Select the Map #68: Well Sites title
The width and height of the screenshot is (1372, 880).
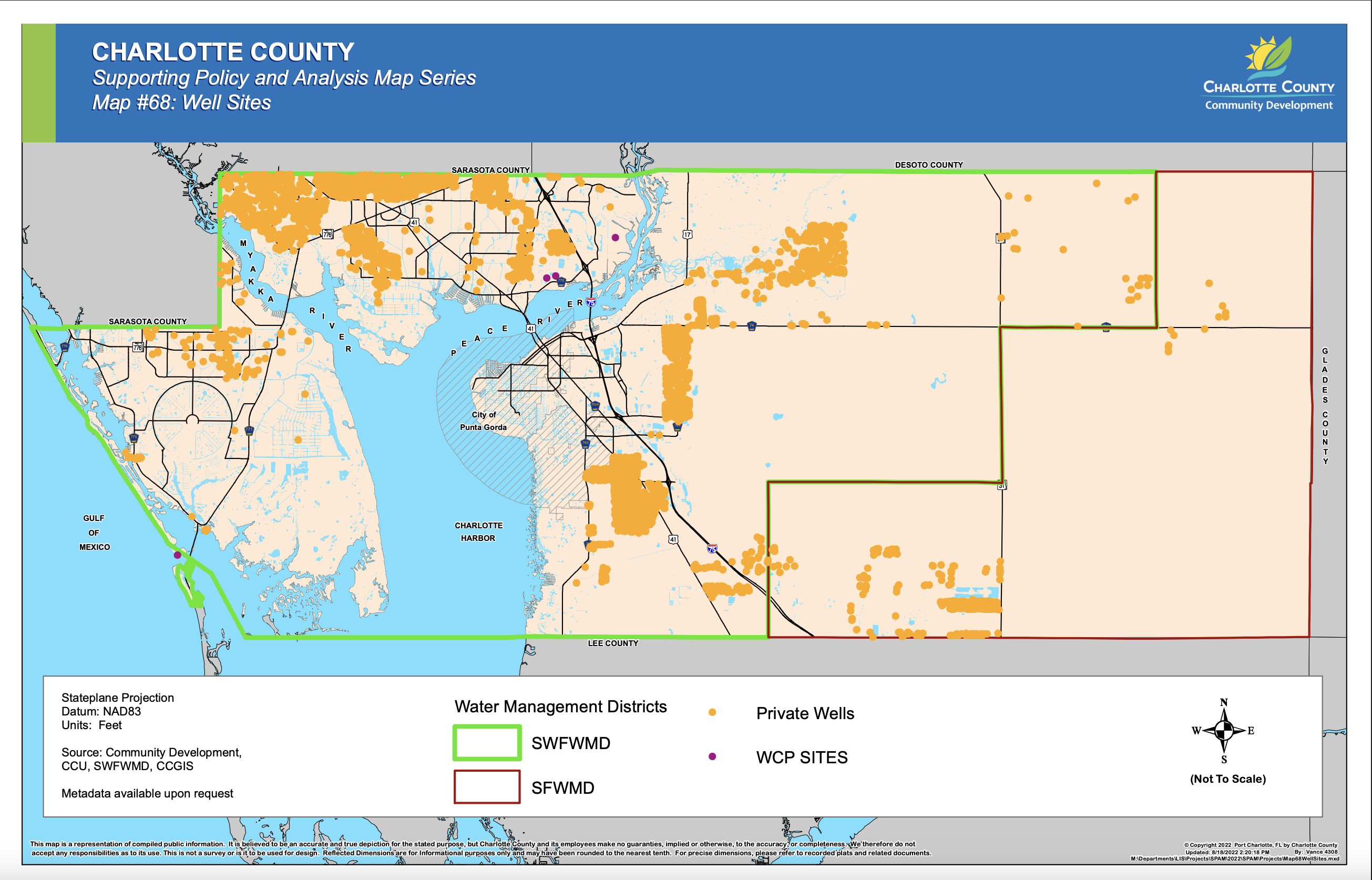pyautogui.click(x=182, y=104)
